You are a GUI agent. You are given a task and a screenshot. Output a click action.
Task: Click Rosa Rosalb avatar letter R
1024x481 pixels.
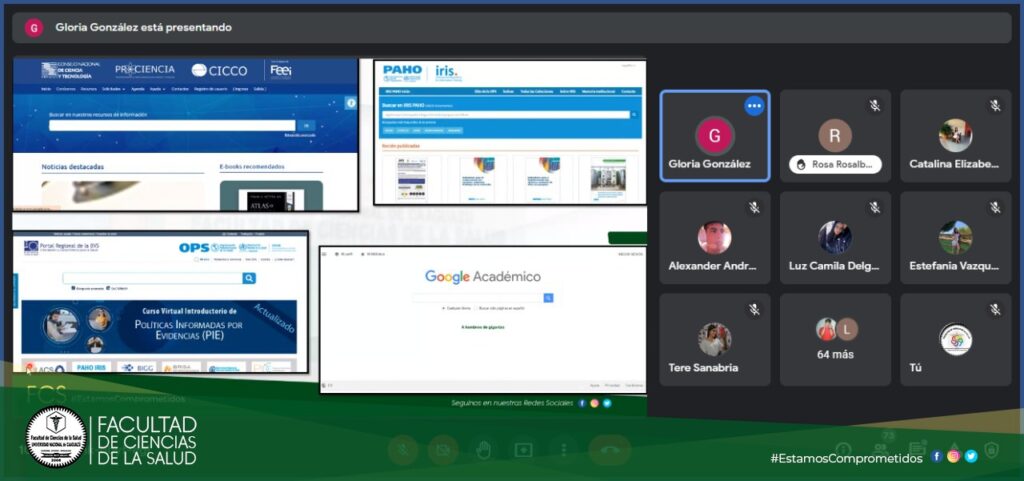[835, 136]
